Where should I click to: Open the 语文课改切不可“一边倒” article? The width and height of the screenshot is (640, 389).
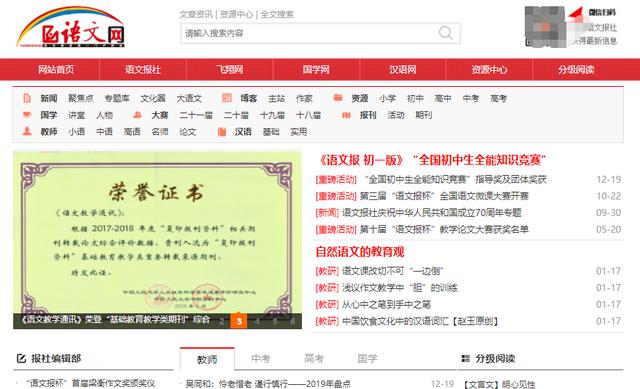click(392, 271)
